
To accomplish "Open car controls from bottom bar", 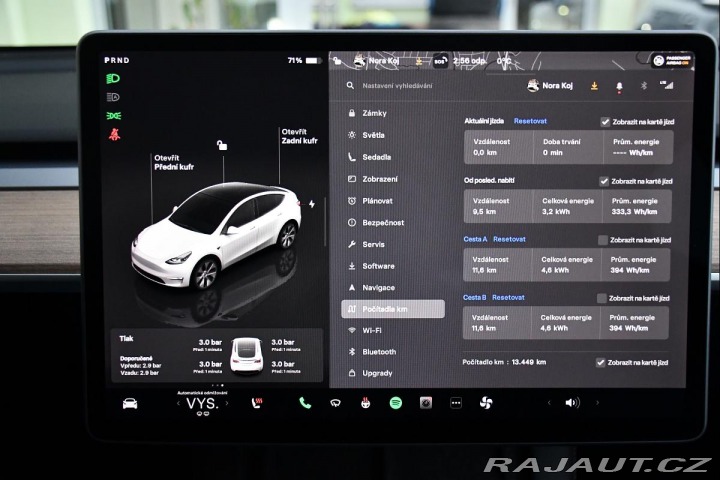I will [130, 404].
